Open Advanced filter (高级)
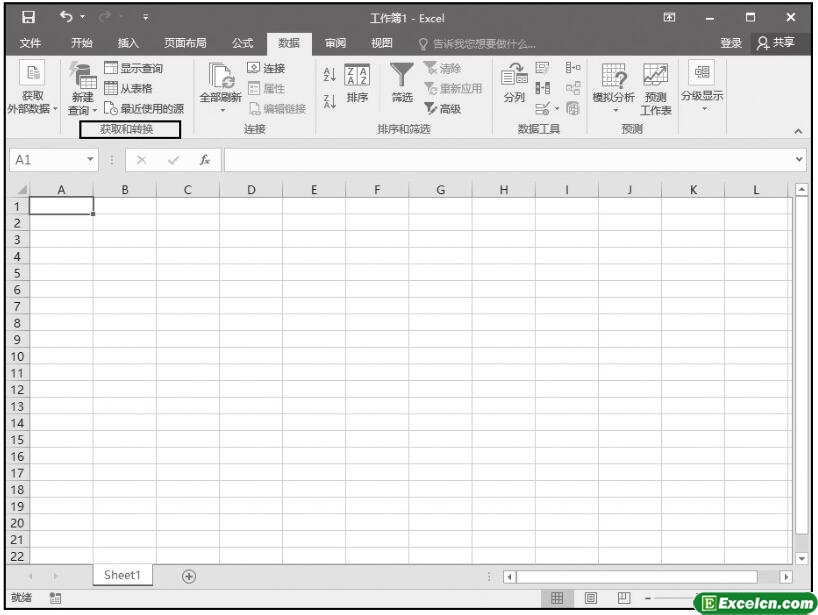 point(442,108)
